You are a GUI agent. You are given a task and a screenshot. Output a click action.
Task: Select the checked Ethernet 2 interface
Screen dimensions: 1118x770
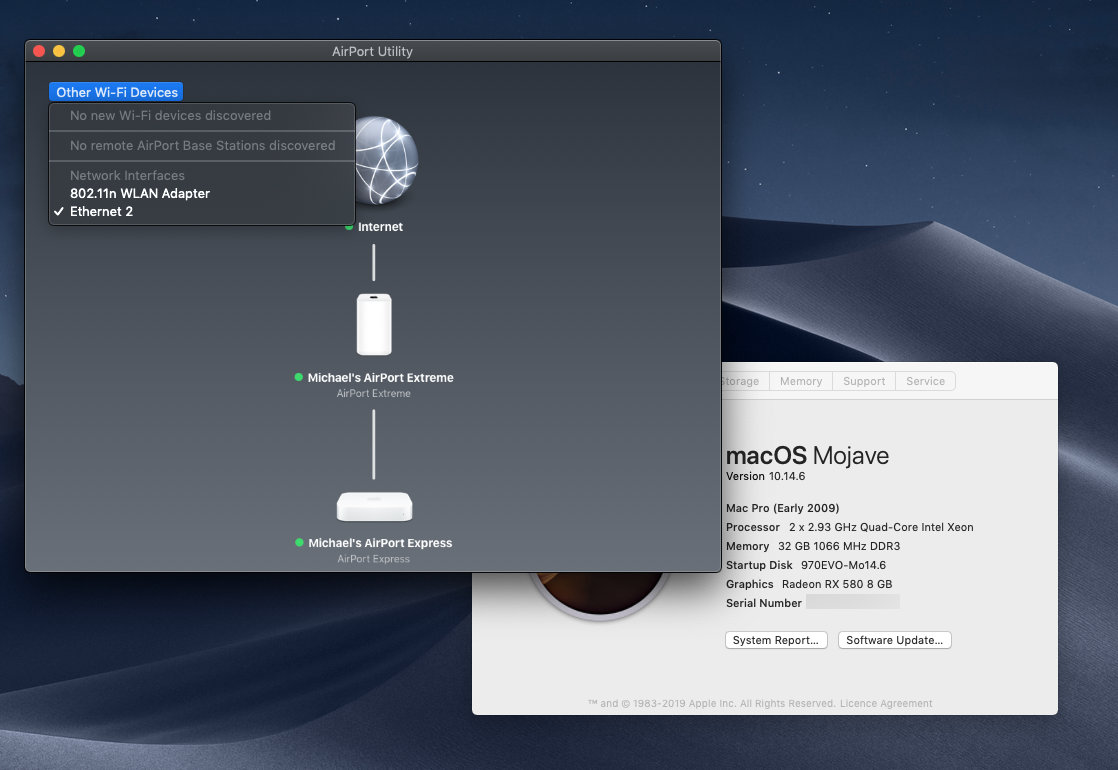pos(202,212)
